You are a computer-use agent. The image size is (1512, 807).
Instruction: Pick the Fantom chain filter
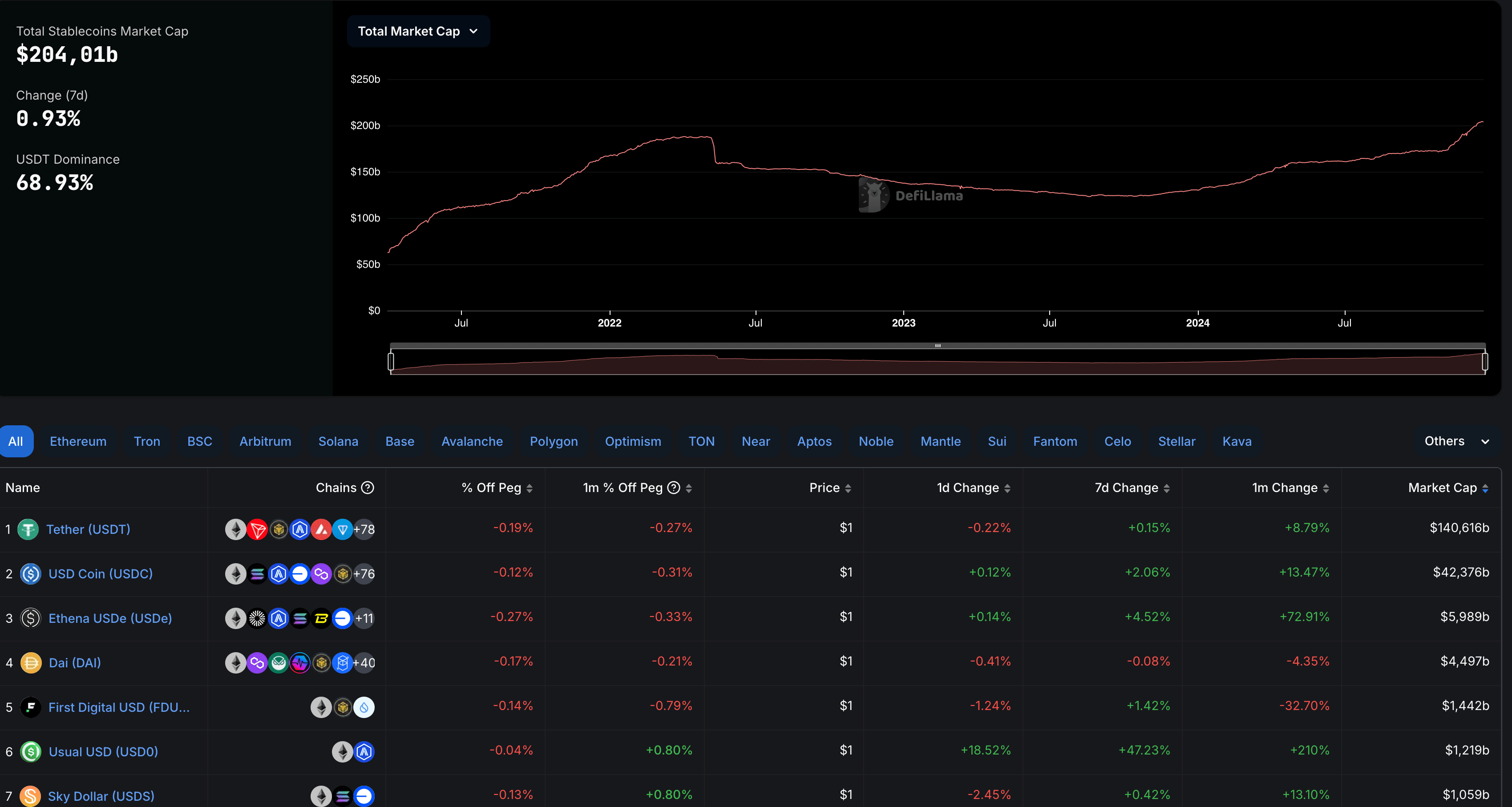pyautogui.click(x=1055, y=441)
